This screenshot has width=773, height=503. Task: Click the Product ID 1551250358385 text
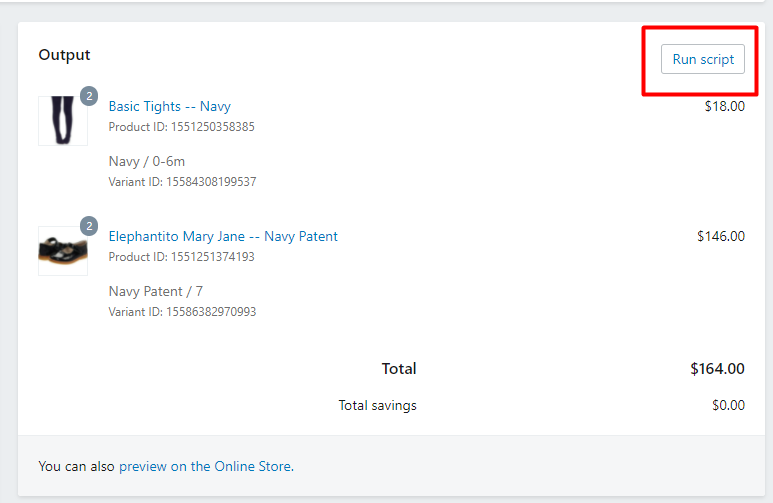point(181,127)
